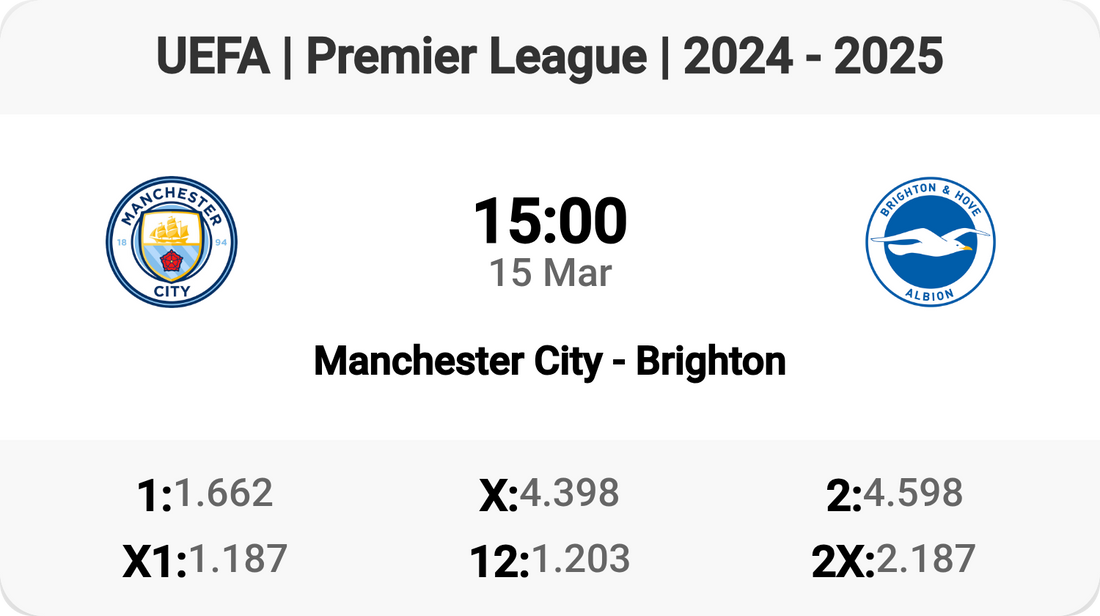Choose the 12 double chance odds 1.203
This screenshot has width=1100, height=616.
click(x=580, y=559)
